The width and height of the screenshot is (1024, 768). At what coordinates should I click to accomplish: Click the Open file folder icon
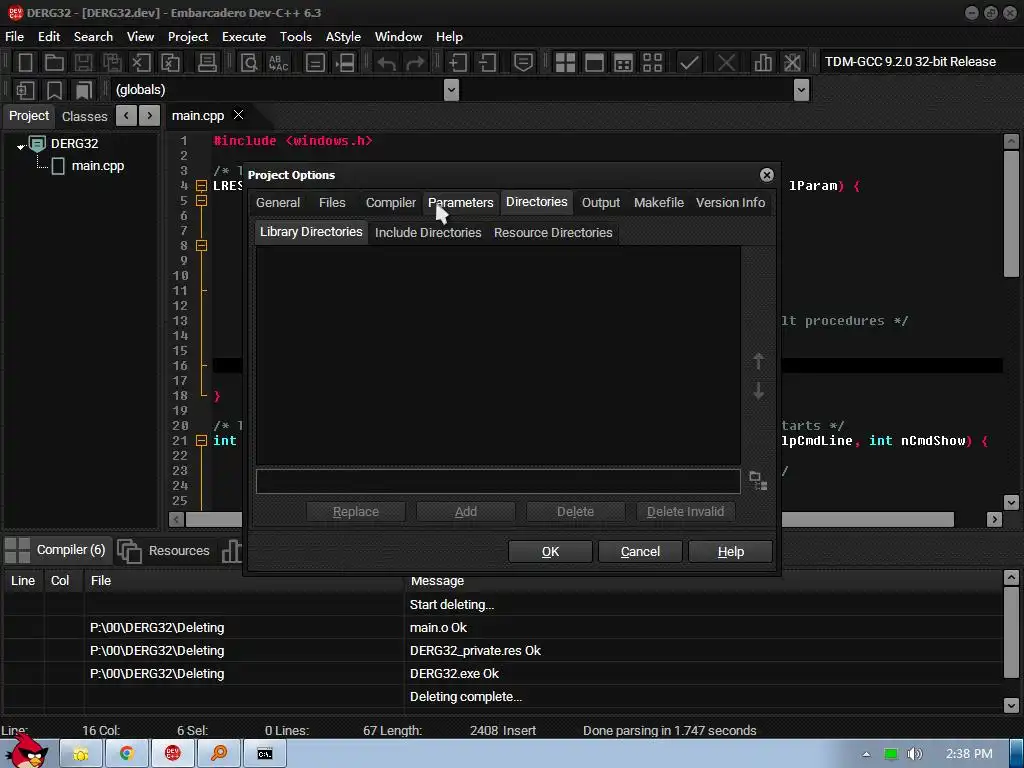point(54,63)
